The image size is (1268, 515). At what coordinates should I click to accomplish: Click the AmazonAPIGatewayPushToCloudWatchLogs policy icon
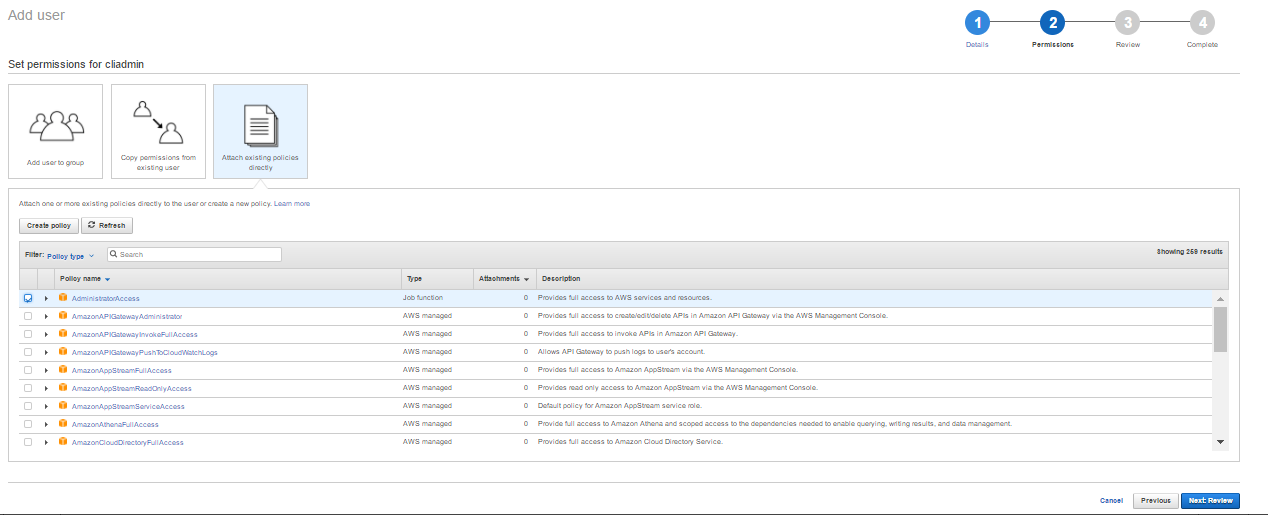[x=63, y=352]
